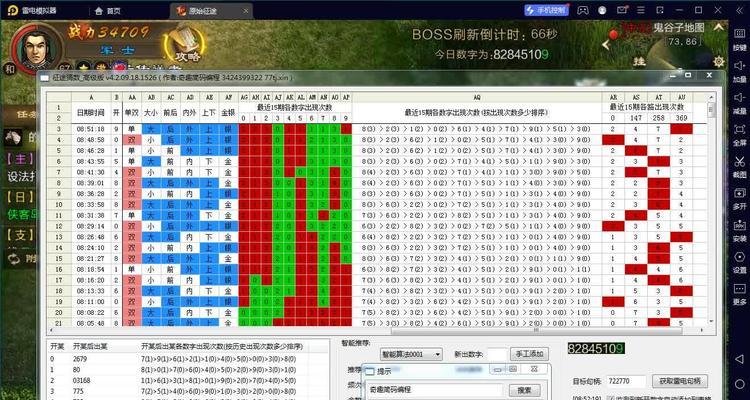This screenshot has height=400, width=750.
Task: Click the table scroll-right arrow
Action: click(x=702, y=330)
